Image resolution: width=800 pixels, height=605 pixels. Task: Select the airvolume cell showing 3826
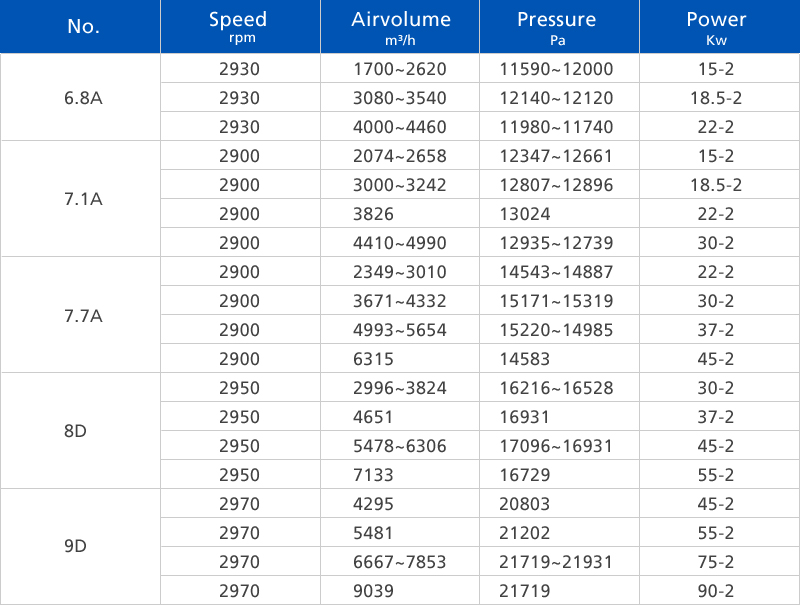pyautogui.click(x=376, y=214)
